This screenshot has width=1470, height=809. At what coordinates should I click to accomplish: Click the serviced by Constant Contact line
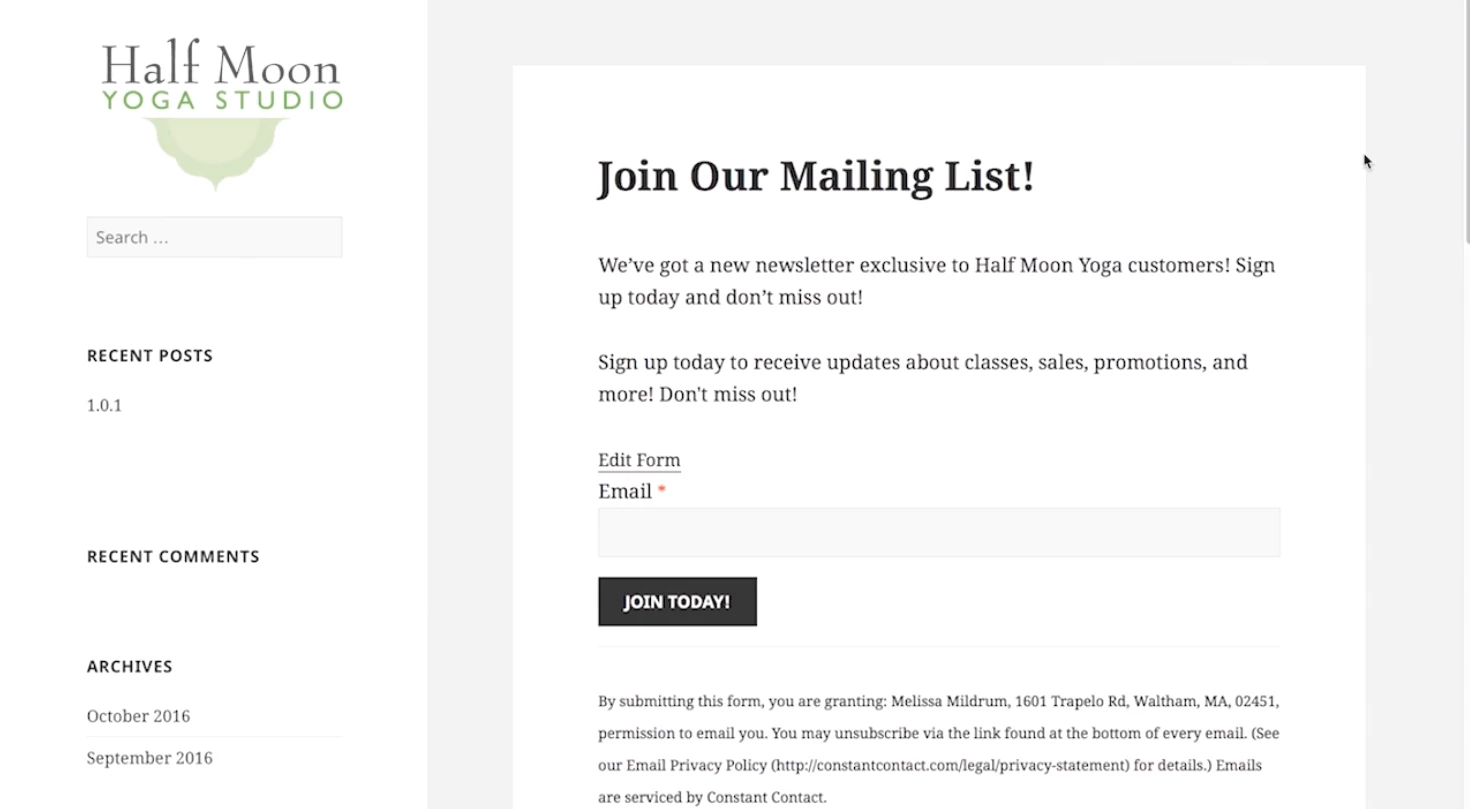pyautogui.click(x=712, y=797)
